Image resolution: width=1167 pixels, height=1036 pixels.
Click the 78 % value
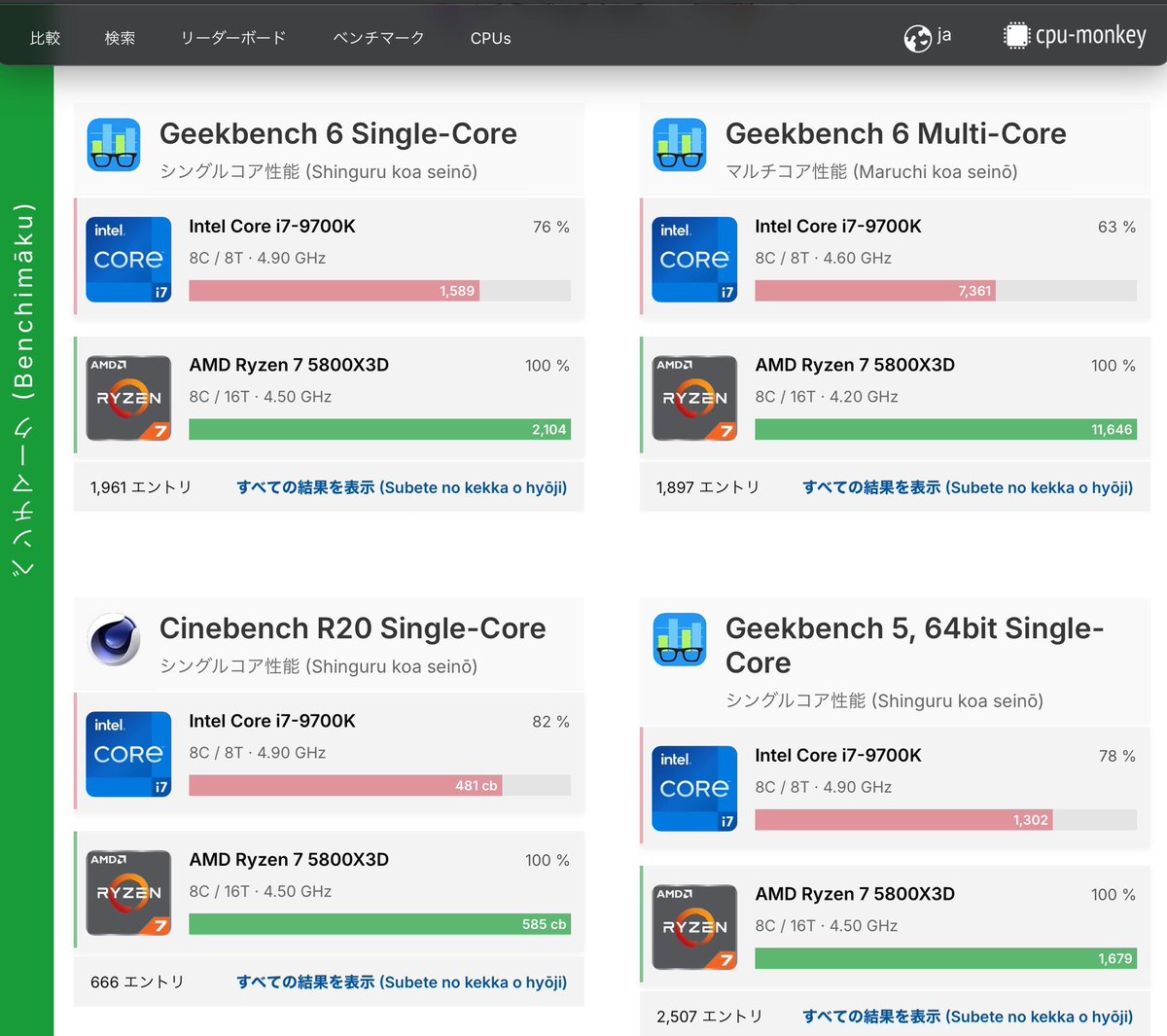click(x=1116, y=756)
